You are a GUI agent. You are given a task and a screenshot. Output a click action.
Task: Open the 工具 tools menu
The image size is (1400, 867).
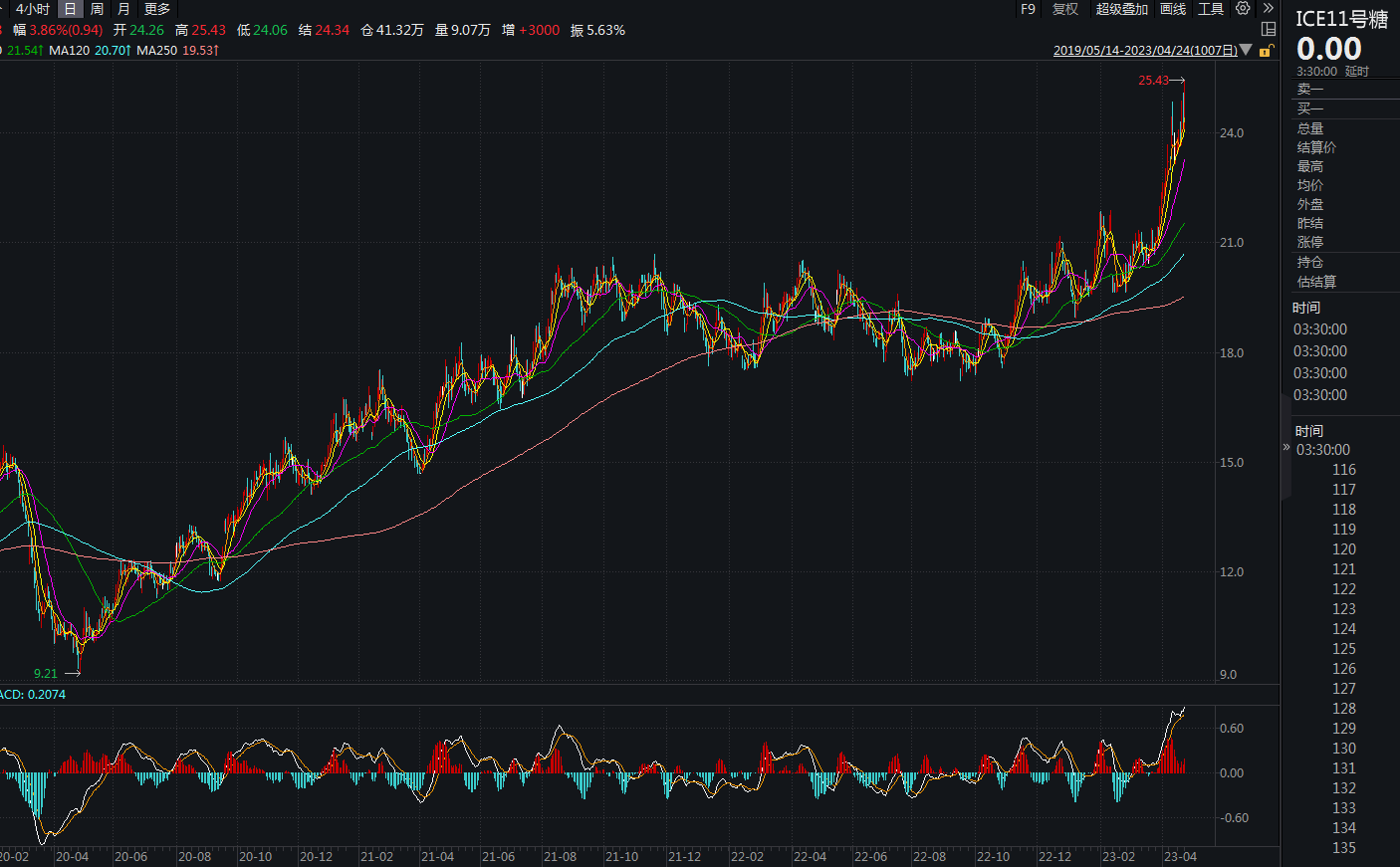(1211, 9)
